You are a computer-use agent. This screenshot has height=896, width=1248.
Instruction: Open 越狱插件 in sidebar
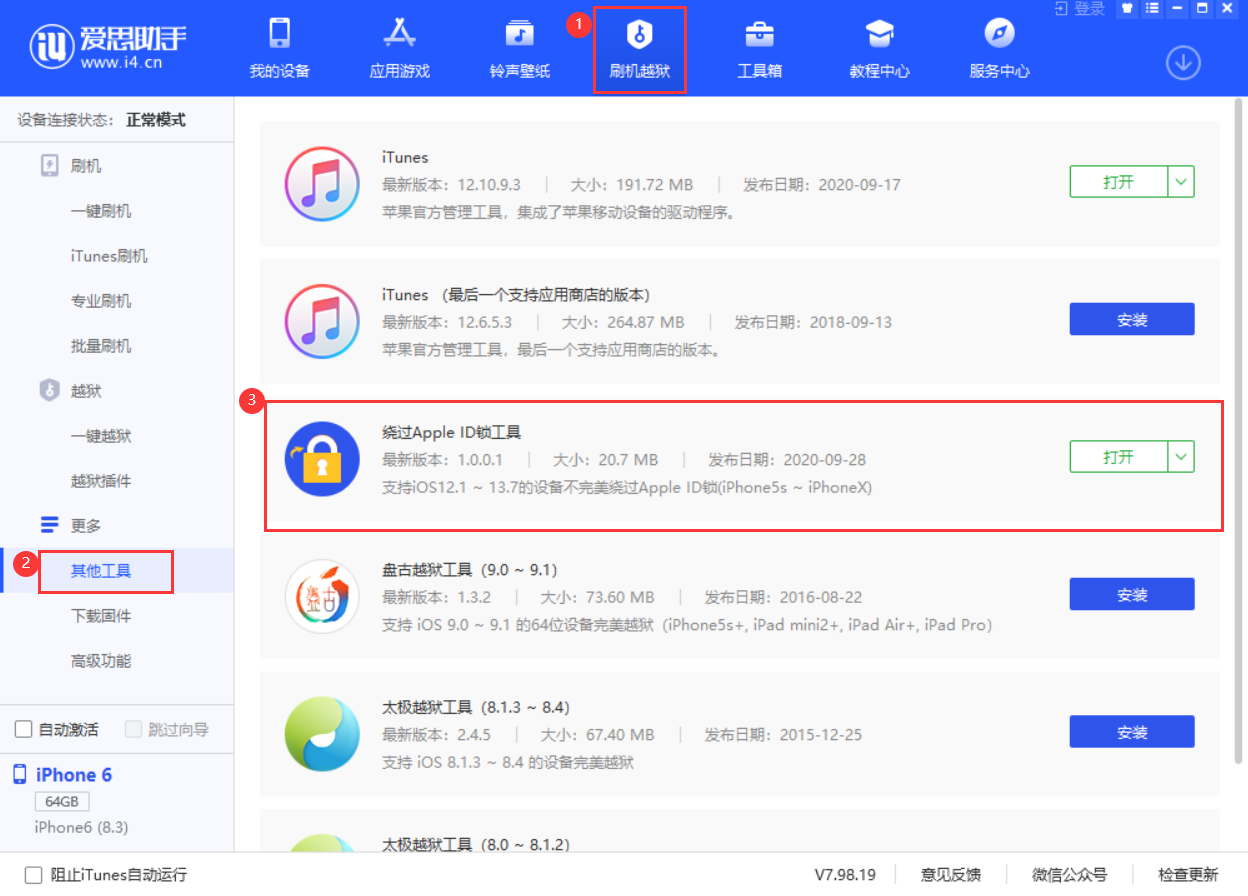[101, 481]
